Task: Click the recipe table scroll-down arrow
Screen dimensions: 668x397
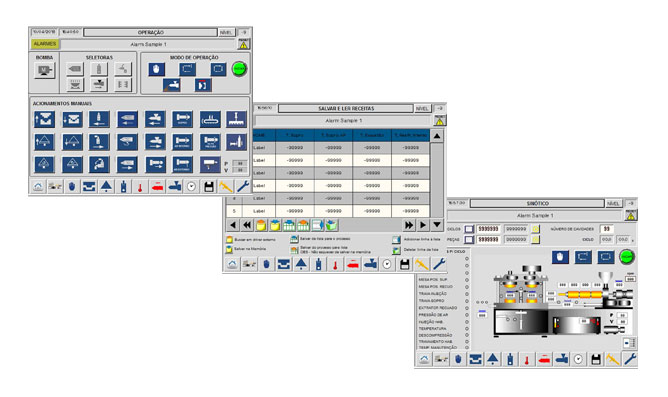Action: [x=437, y=224]
